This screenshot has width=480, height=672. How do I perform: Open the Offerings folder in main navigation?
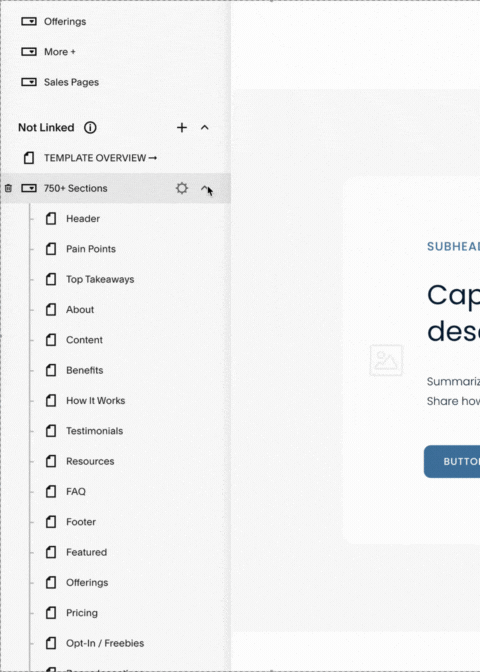point(65,21)
